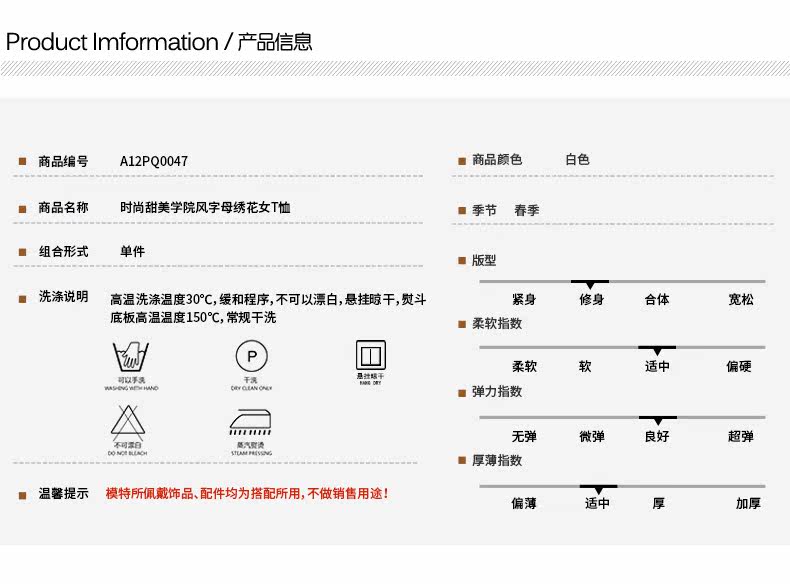Click the 高温洗涤温度30℃ washing instruction line
Image resolution: width=790 pixels, height=584 pixels.
[268, 300]
